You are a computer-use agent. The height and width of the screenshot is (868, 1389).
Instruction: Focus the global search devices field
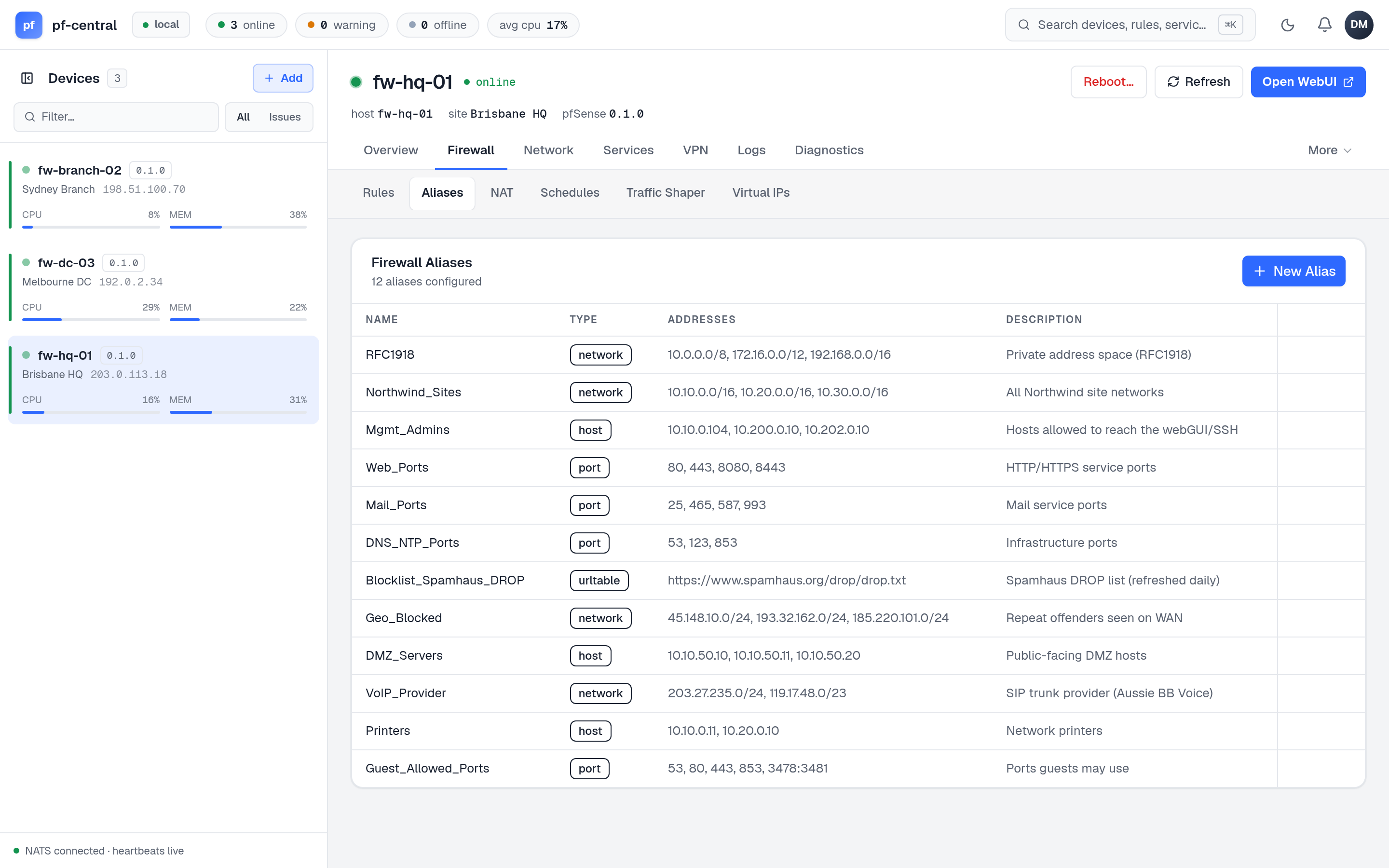pyautogui.click(x=1130, y=25)
